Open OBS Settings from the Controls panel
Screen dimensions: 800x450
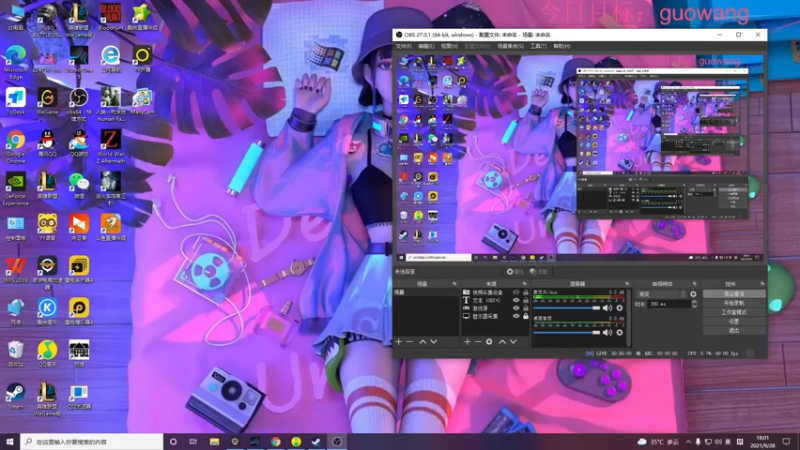tap(734, 321)
